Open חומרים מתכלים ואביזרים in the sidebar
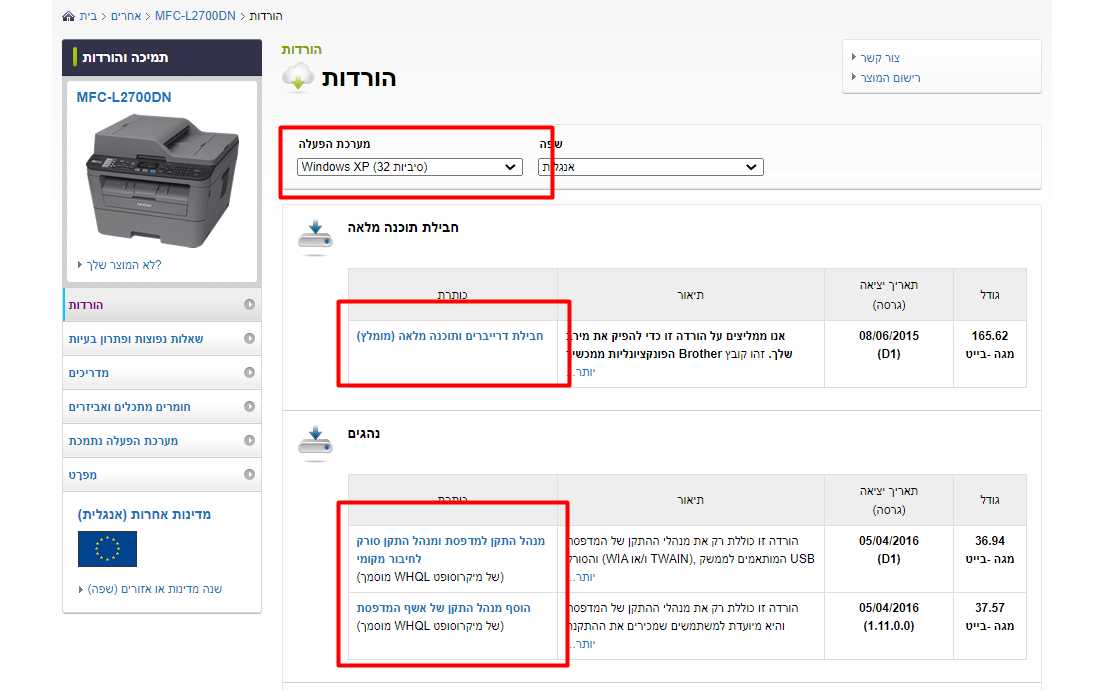The height and width of the screenshot is (691, 1120). [x=162, y=407]
